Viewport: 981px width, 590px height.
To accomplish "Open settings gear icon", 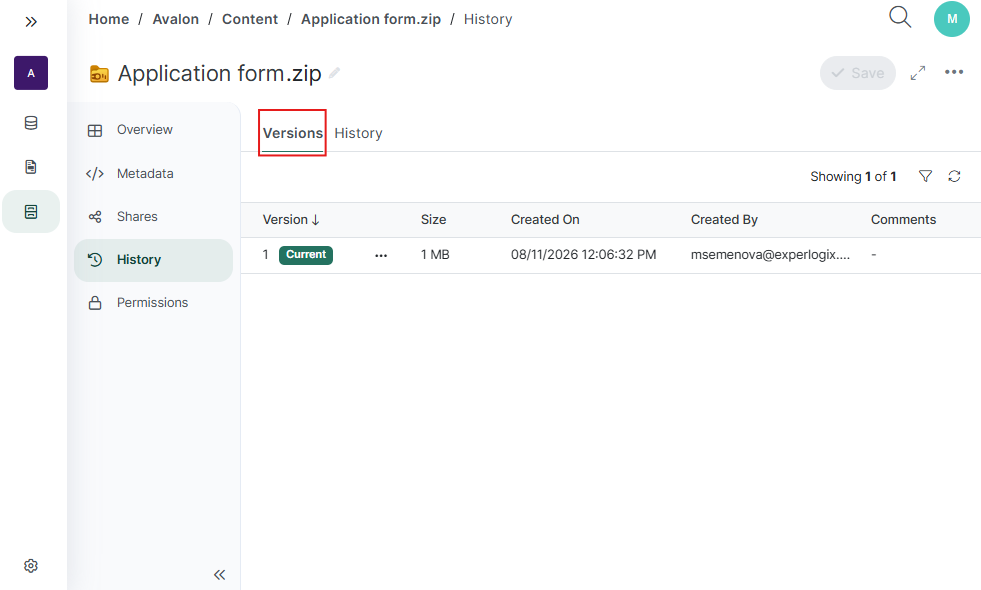I will (x=31, y=566).
